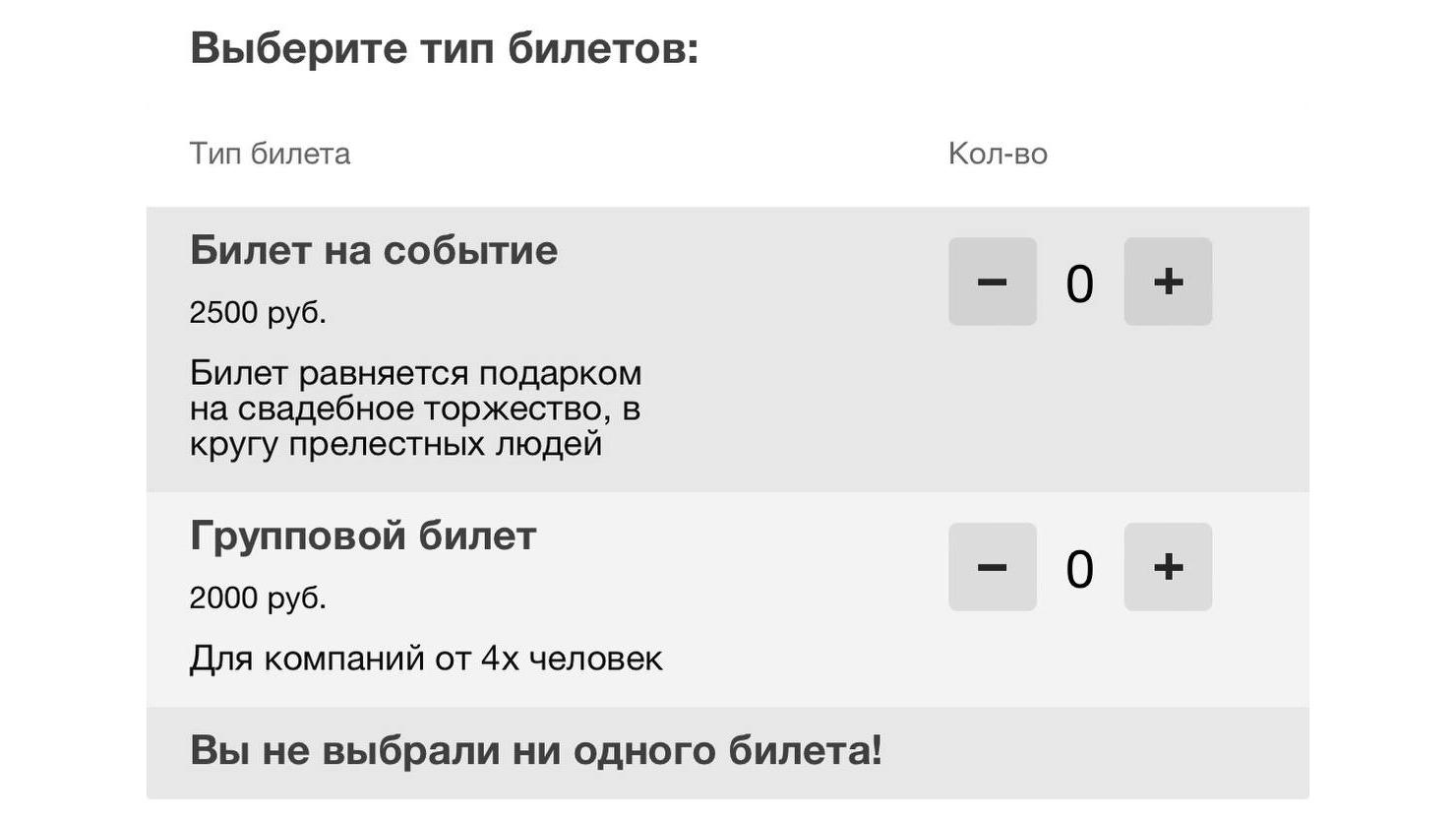Click the "2500 руб." price label
Image resolution: width=1456 pixels, height=819 pixels.
click(x=260, y=311)
